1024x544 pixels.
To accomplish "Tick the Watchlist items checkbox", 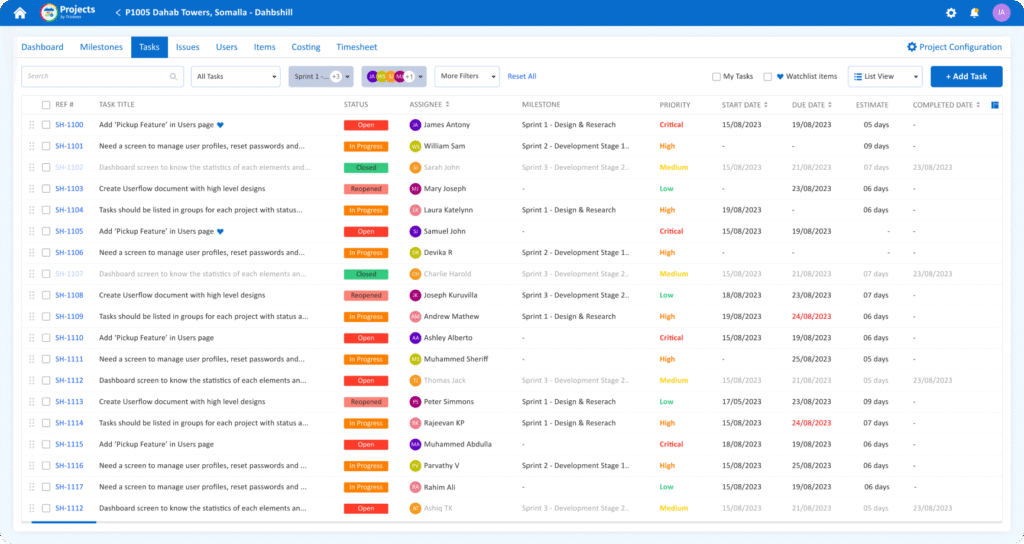I will 767,77.
